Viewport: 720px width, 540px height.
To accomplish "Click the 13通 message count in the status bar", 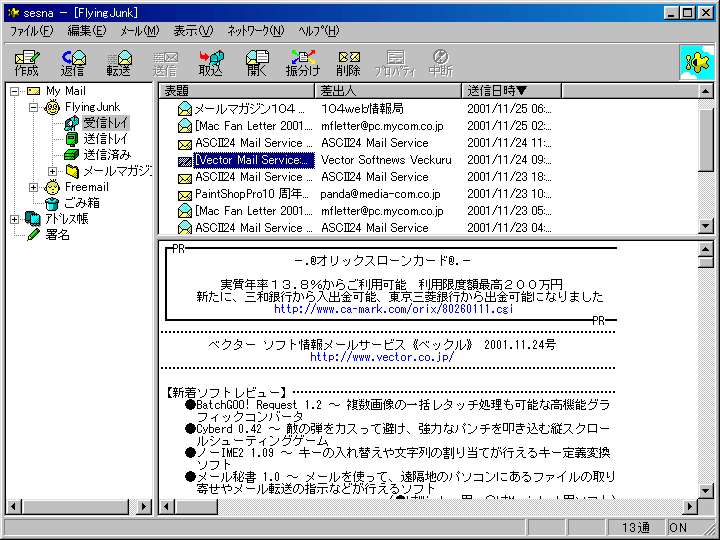I will (x=636, y=528).
